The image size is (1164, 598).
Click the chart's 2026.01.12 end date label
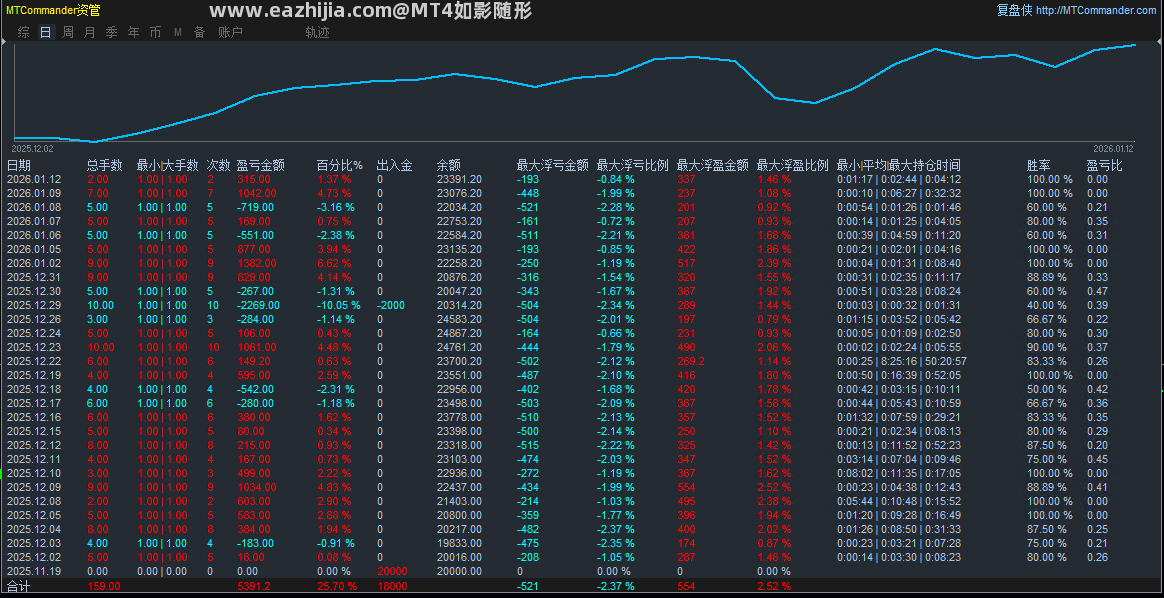[1114, 148]
